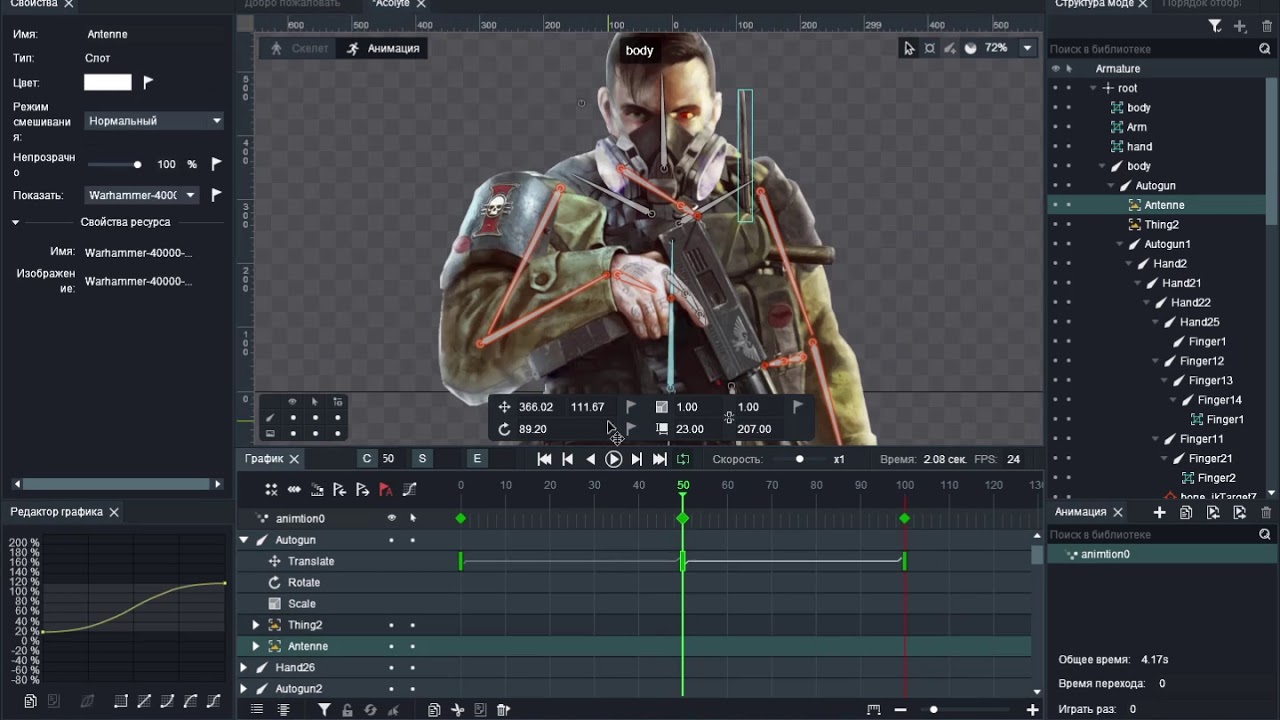Toggle visibility dot for Hand26 timeline row
Viewport: 1280px width, 720px height.
pyautogui.click(x=391, y=668)
